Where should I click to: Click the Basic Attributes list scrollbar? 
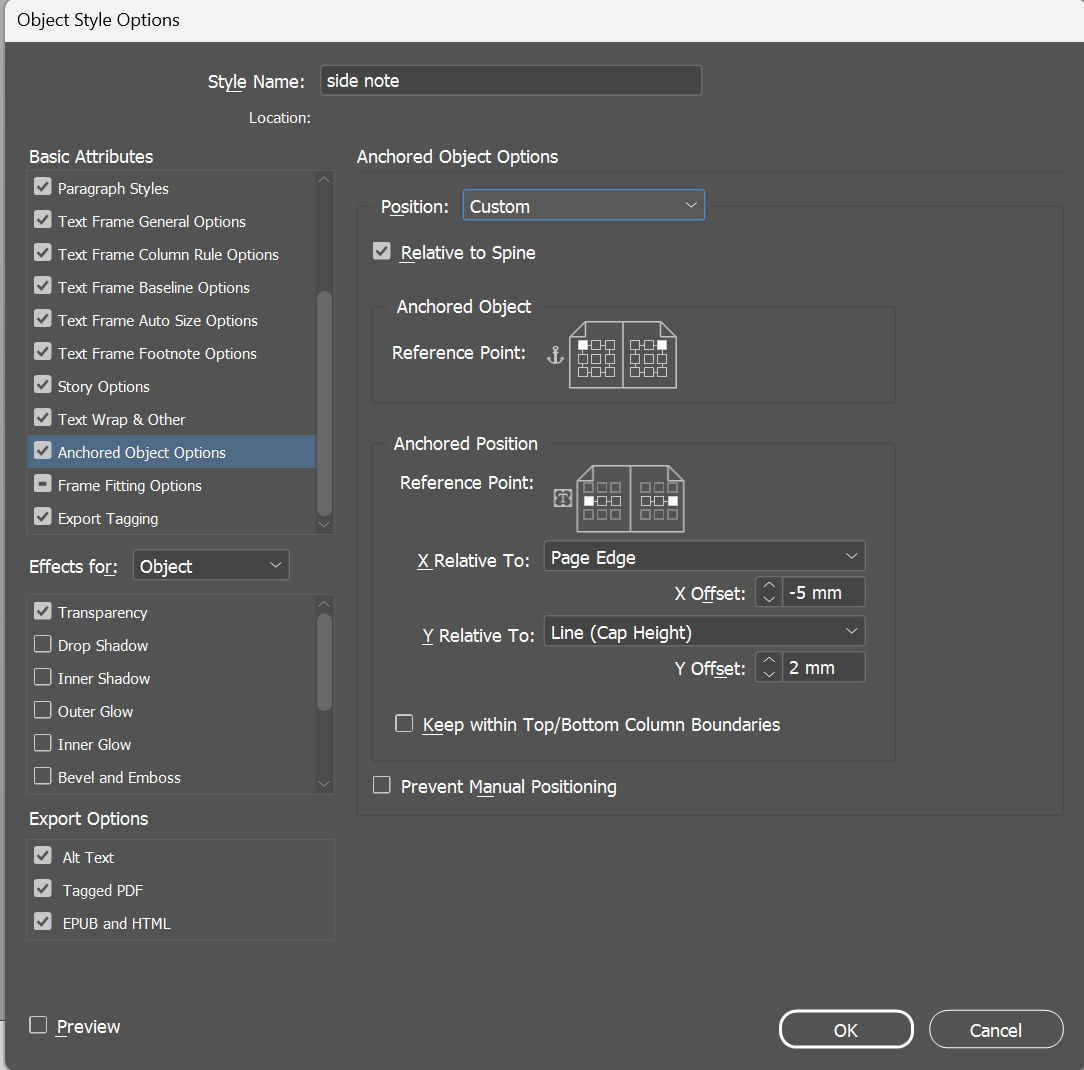pos(323,400)
